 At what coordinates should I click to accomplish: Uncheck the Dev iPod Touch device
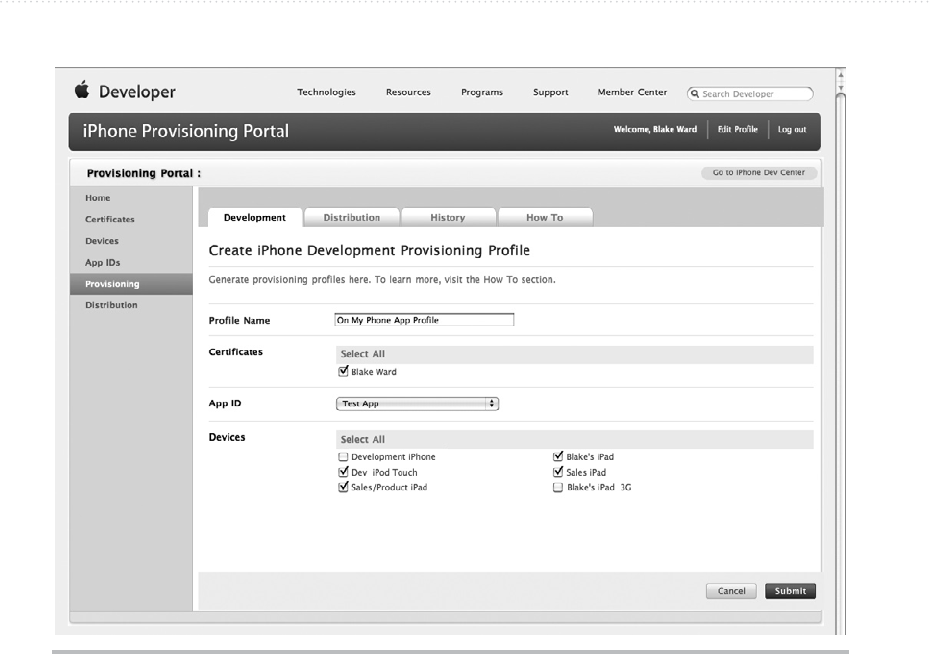click(x=343, y=472)
